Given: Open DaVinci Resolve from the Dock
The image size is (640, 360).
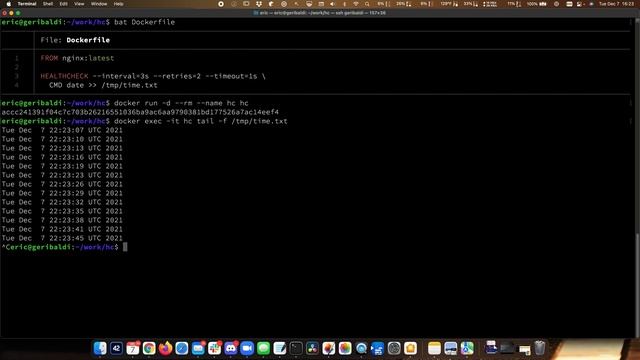Looking at the screenshot, I should click(x=312, y=348).
